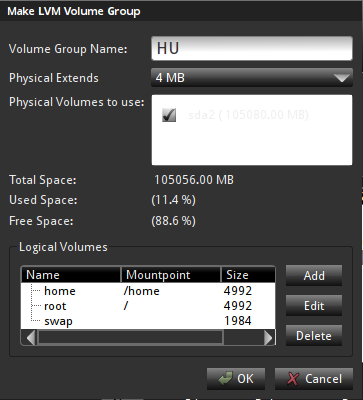Open the Physical Extends 4 MB dropdown
The image size is (363, 400).
(x=252, y=78)
